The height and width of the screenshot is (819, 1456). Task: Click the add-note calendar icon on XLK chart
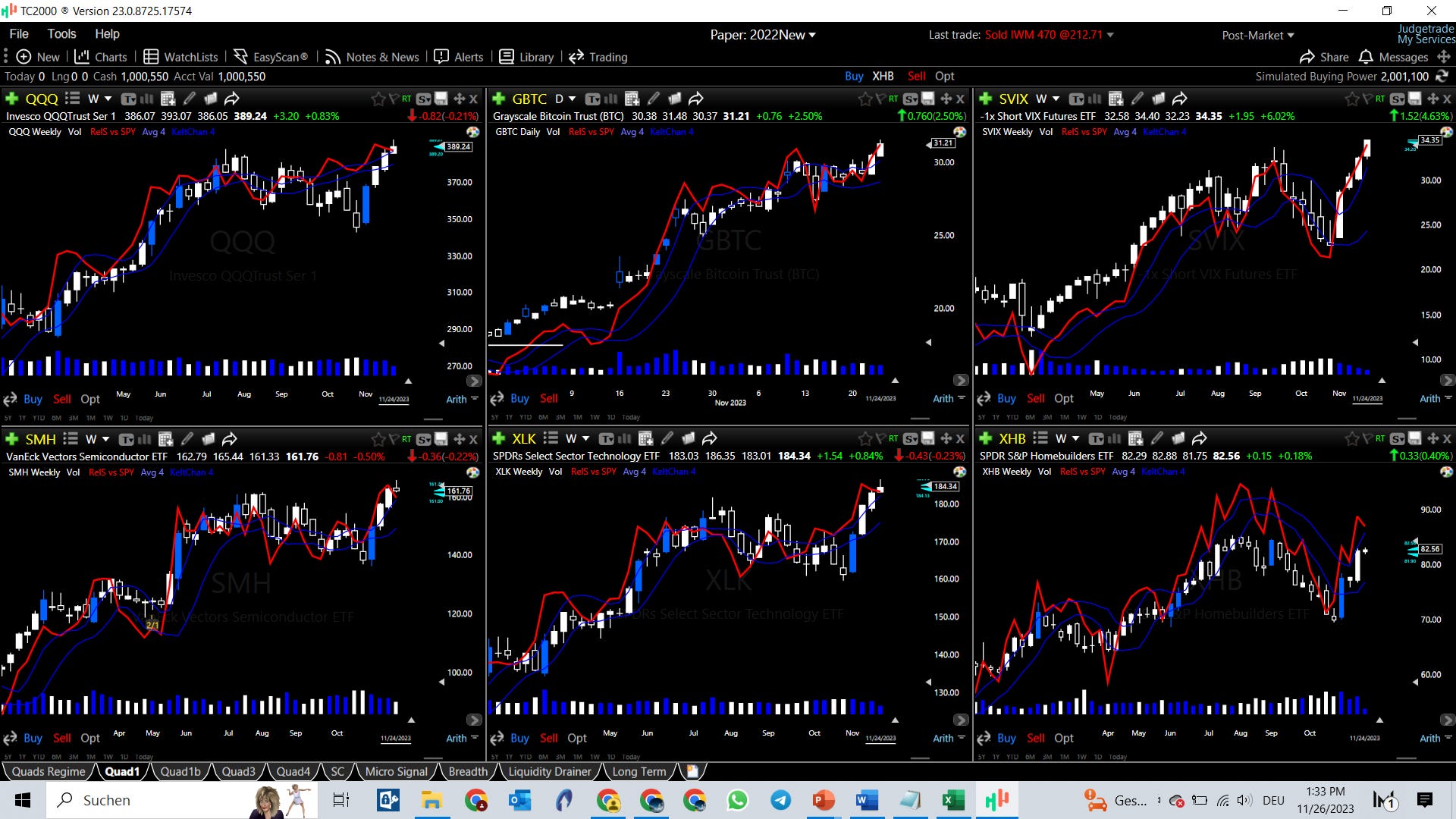pos(645,438)
